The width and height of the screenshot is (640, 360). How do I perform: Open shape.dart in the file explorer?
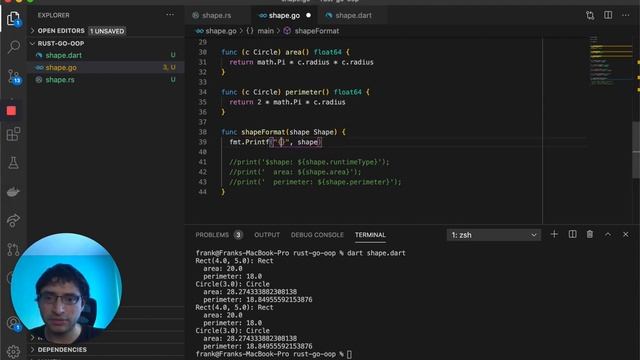(x=63, y=55)
